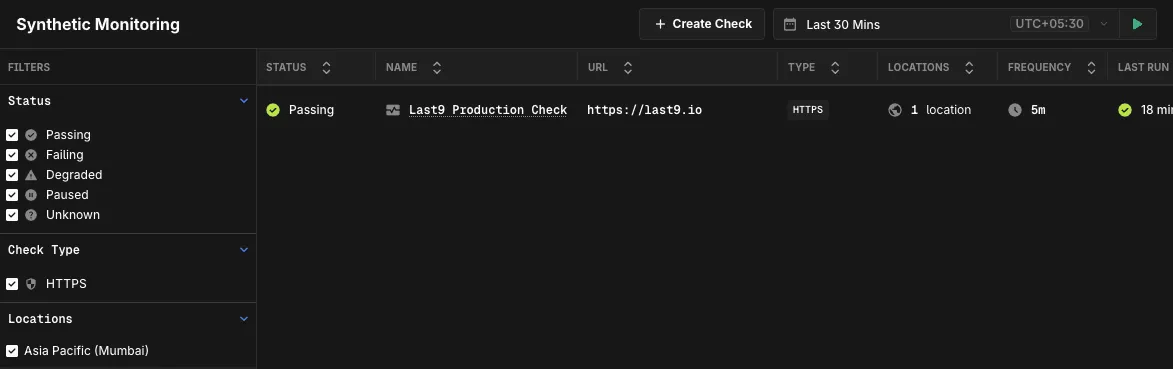Collapse the Locations filter section
1173x369 pixels.
pos(243,318)
